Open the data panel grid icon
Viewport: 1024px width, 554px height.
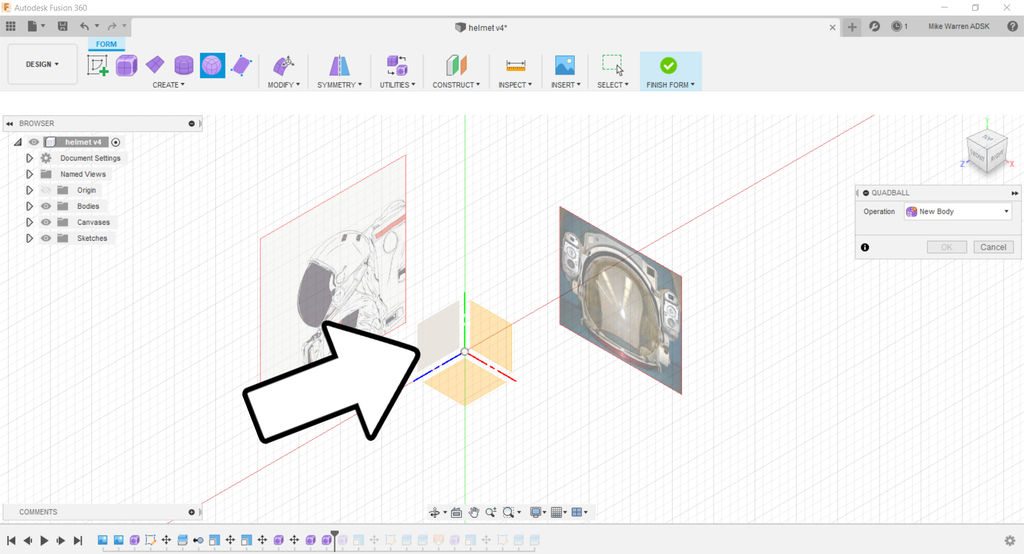10,26
